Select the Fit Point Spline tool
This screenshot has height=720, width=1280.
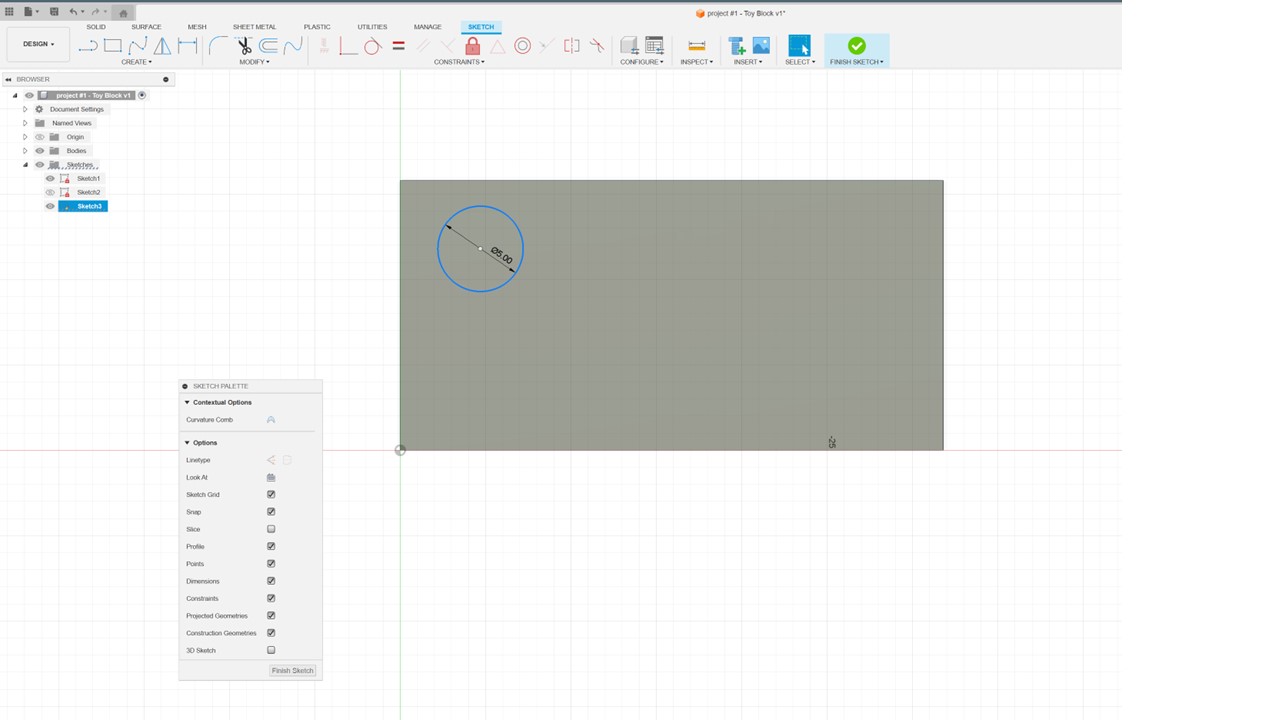click(137, 46)
